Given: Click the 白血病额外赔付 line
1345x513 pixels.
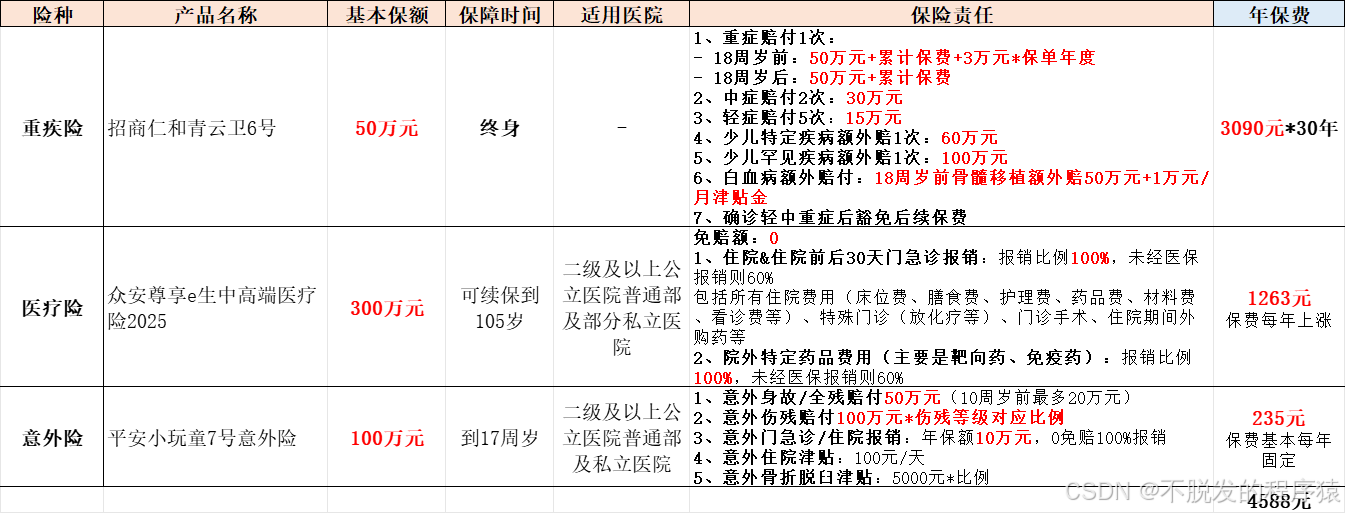Looking at the screenshot, I should [951, 187].
